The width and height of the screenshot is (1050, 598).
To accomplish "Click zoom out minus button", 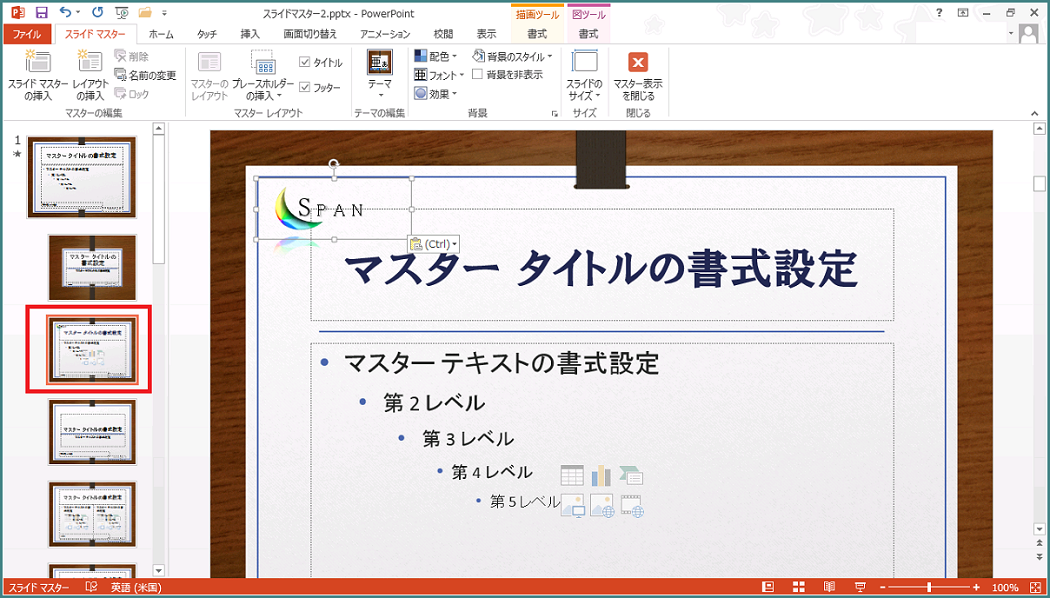I will point(883,587).
